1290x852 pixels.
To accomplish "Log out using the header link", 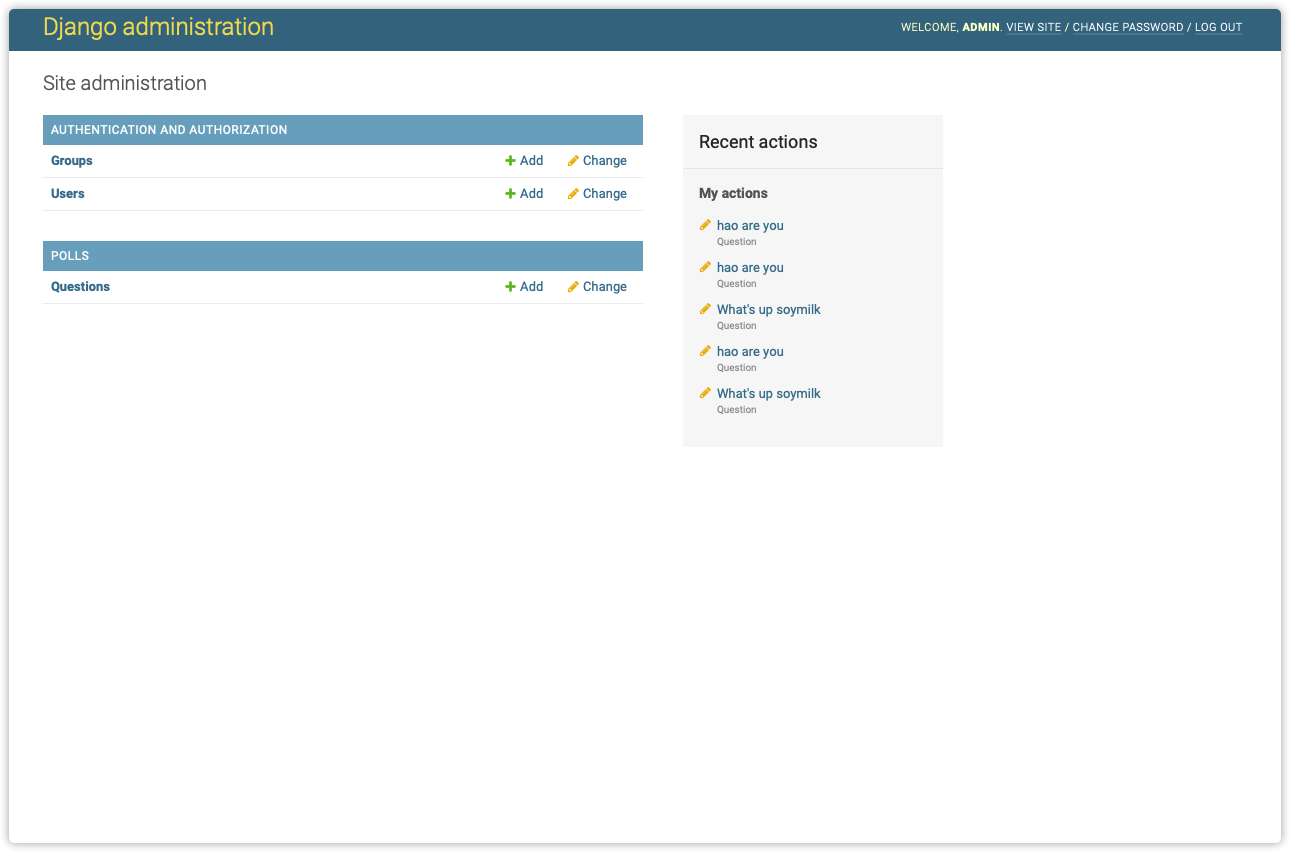I will [x=1218, y=28].
